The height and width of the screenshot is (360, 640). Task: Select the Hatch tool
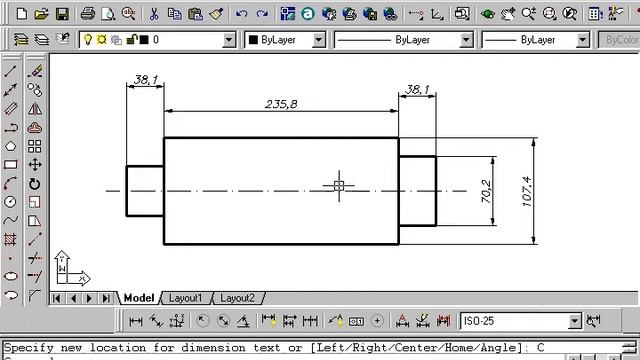(10, 239)
